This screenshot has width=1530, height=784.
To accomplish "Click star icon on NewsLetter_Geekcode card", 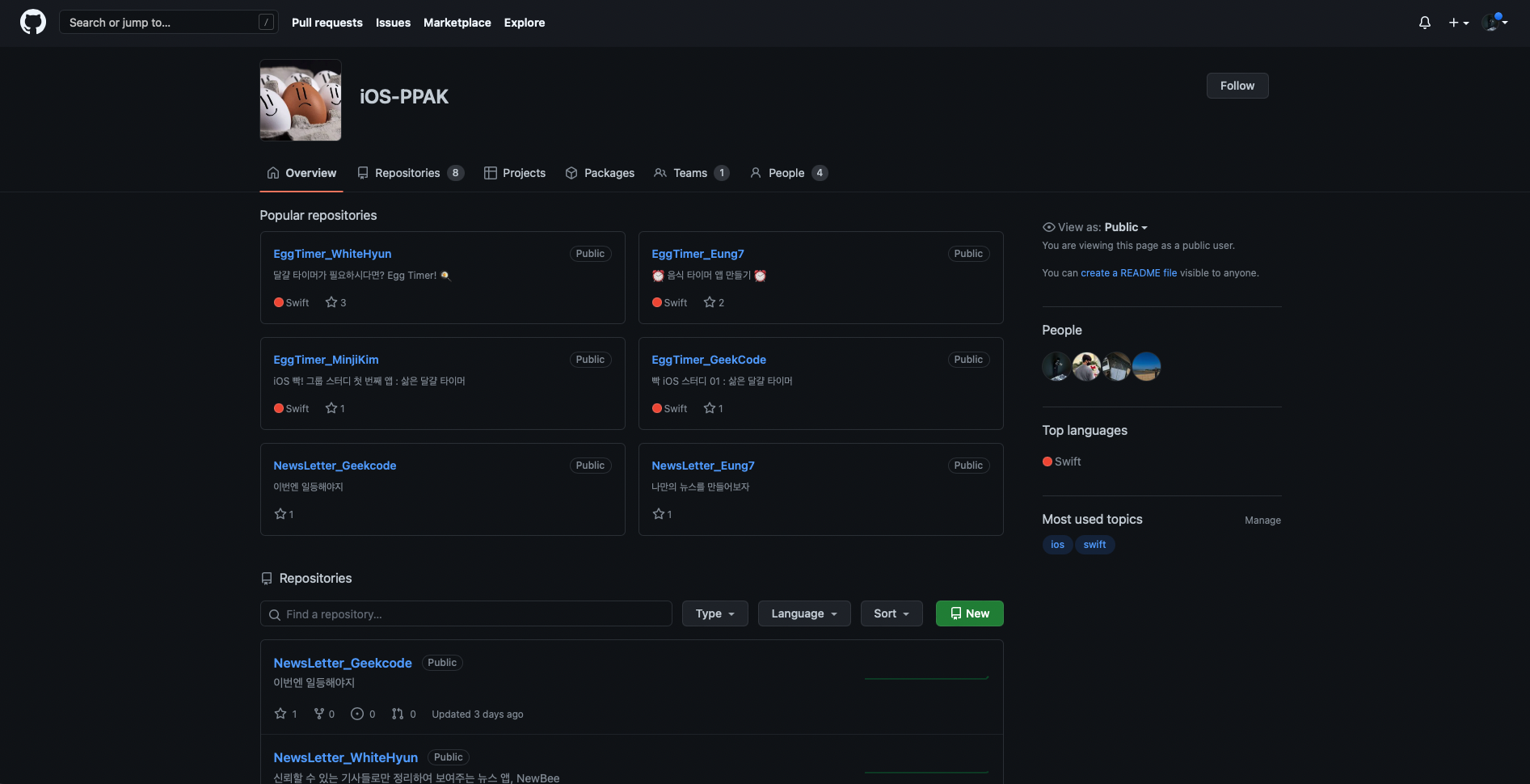I will click(x=280, y=514).
